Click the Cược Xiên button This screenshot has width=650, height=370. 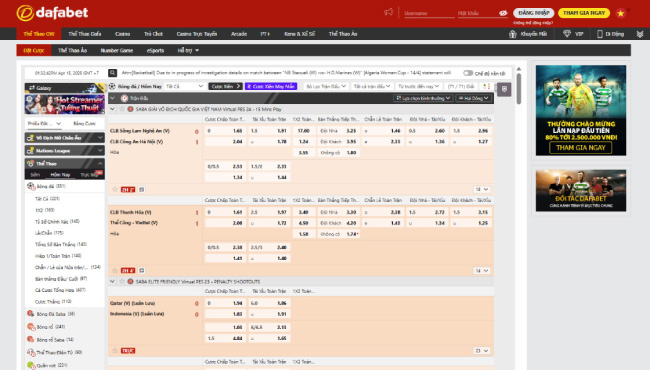225,86
